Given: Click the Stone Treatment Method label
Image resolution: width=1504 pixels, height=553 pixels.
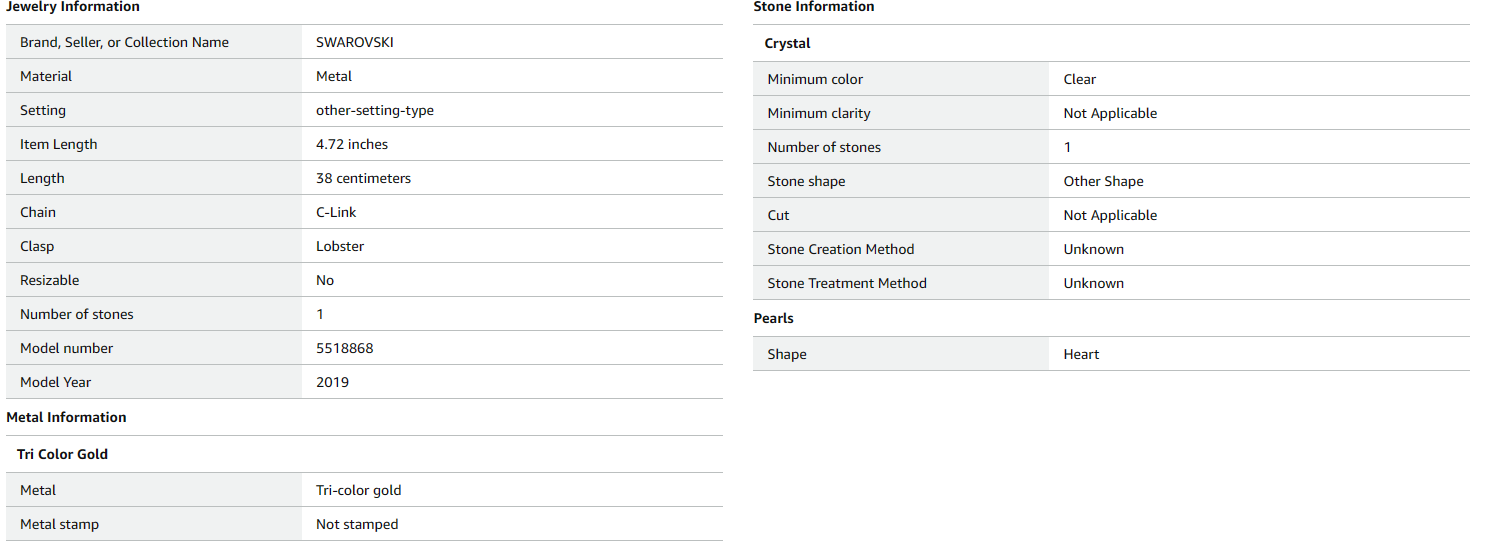Looking at the screenshot, I should tap(846, 283).
